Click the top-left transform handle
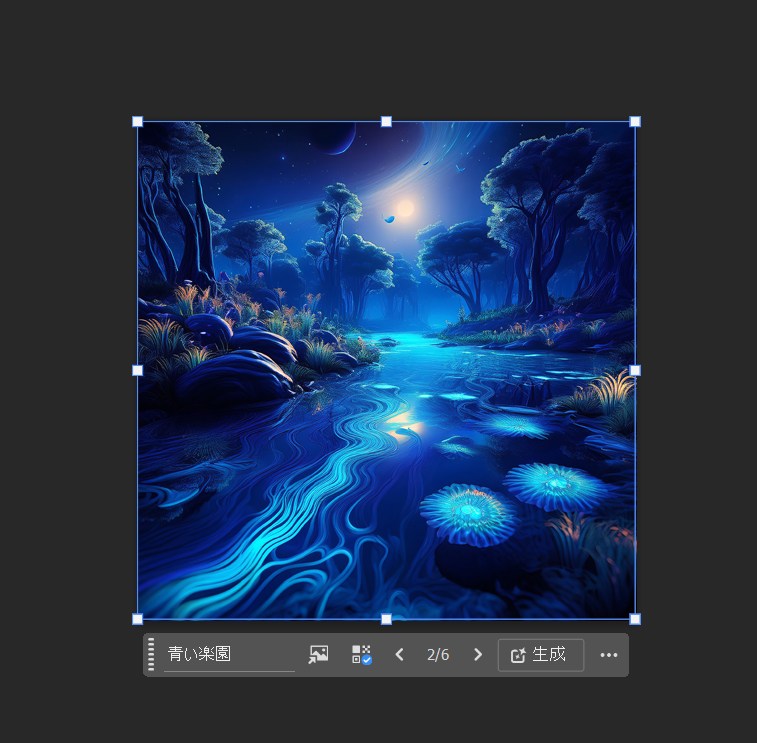Image resolution: width=757 pixels, height=743 pixels. (138, 122)
